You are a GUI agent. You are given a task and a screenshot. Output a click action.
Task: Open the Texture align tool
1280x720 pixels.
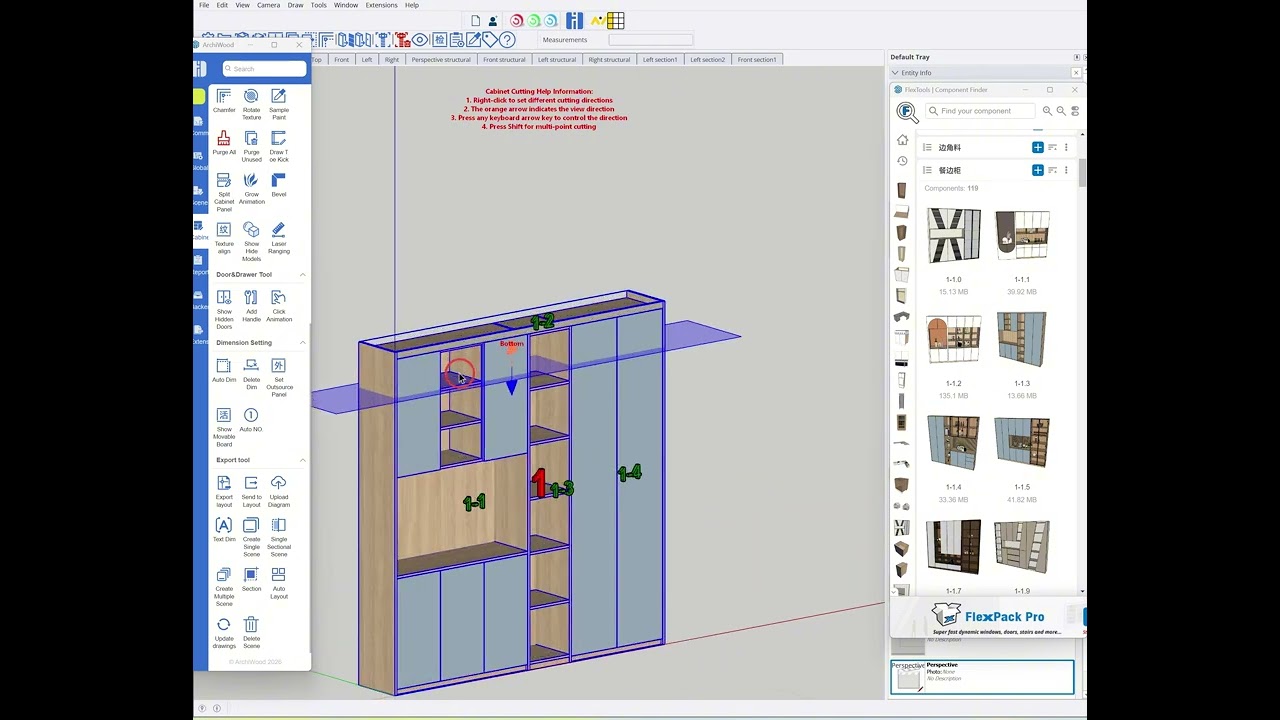224,238
